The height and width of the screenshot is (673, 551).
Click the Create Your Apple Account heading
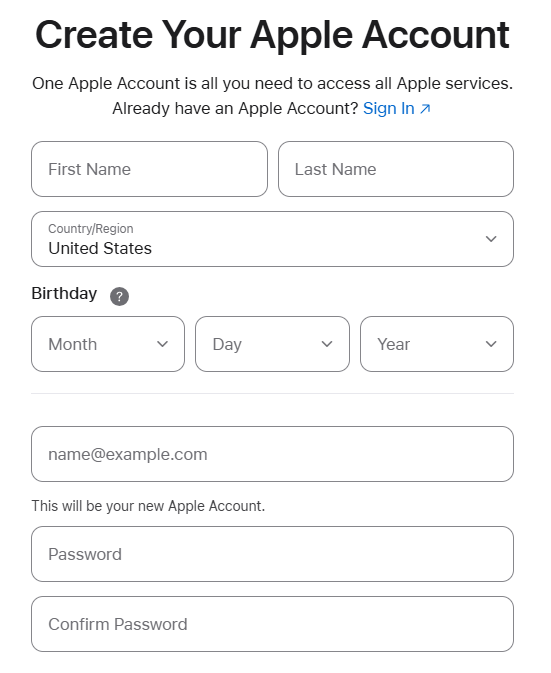tap(272, 35)
